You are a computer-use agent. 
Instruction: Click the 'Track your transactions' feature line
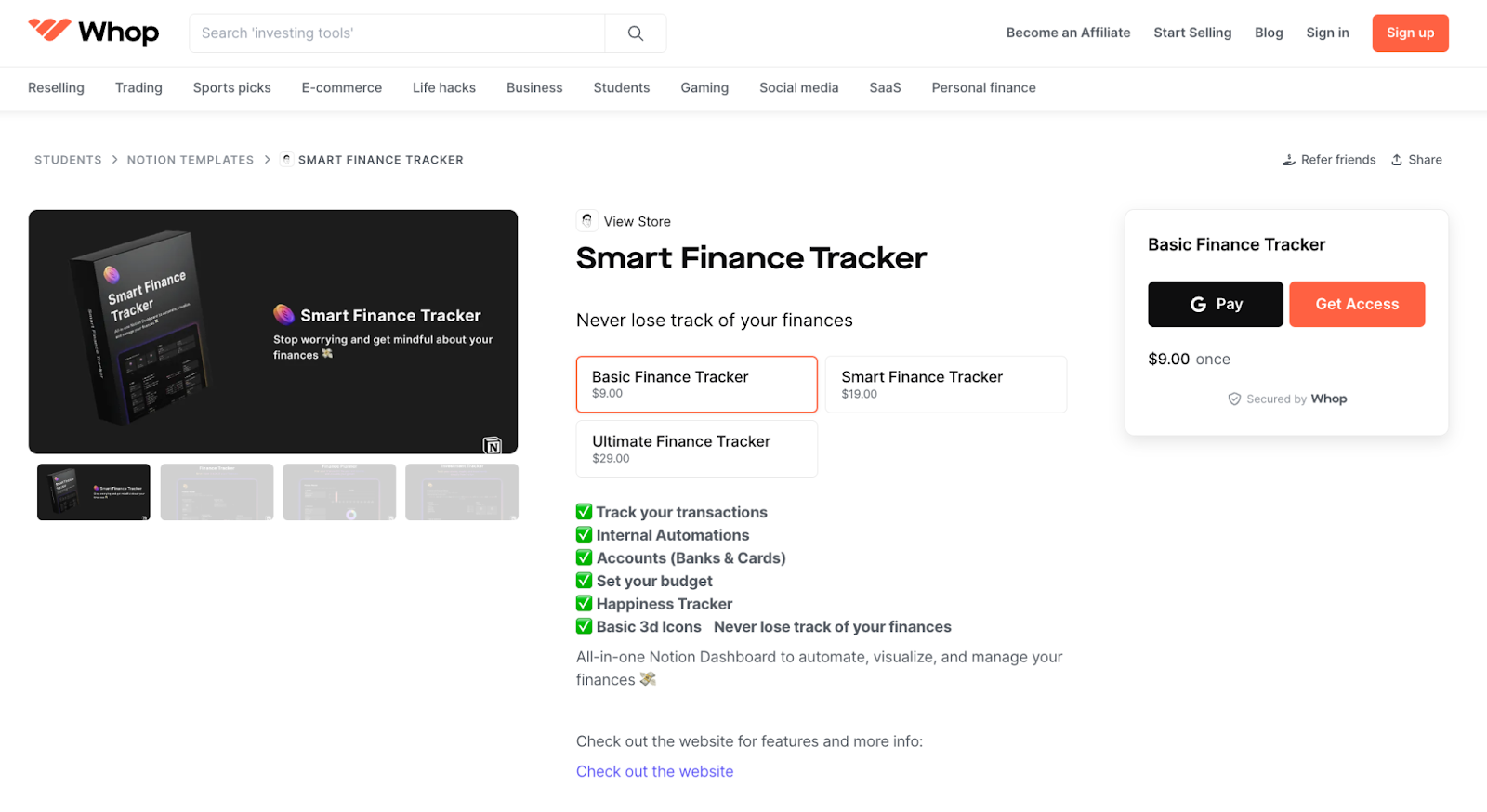pos(672,512)
